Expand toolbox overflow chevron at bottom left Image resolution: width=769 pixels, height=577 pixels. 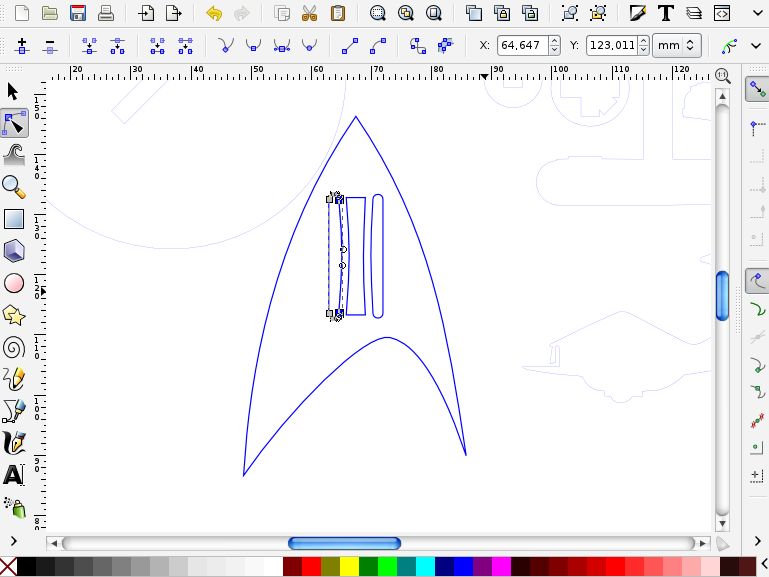click(x=13, y=541)
